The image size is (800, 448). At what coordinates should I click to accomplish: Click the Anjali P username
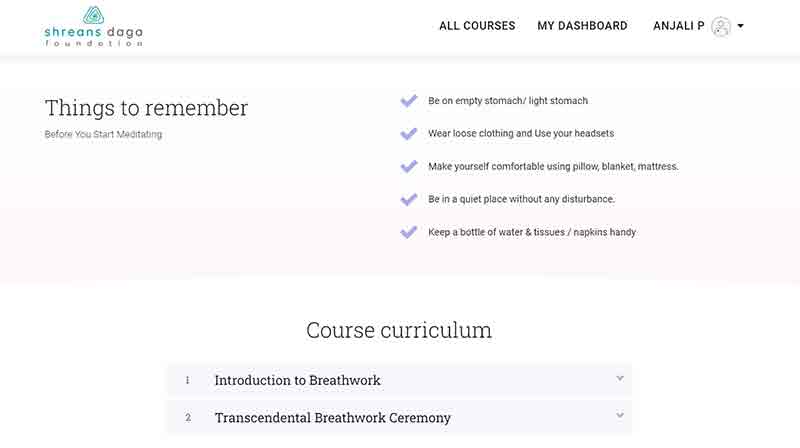coord(678,26)
